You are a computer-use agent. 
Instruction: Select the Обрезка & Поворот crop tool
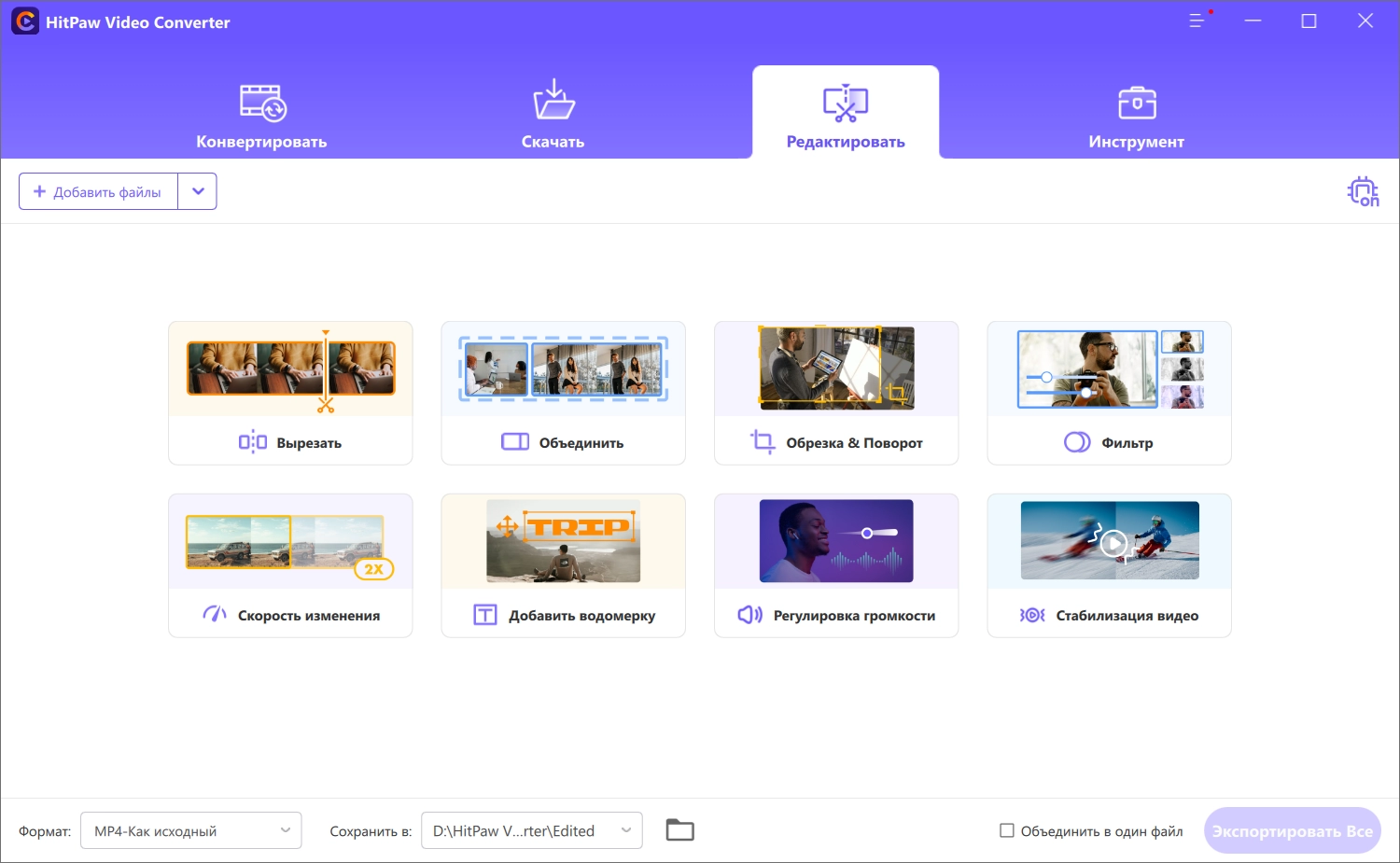click(x=836, y=393)
